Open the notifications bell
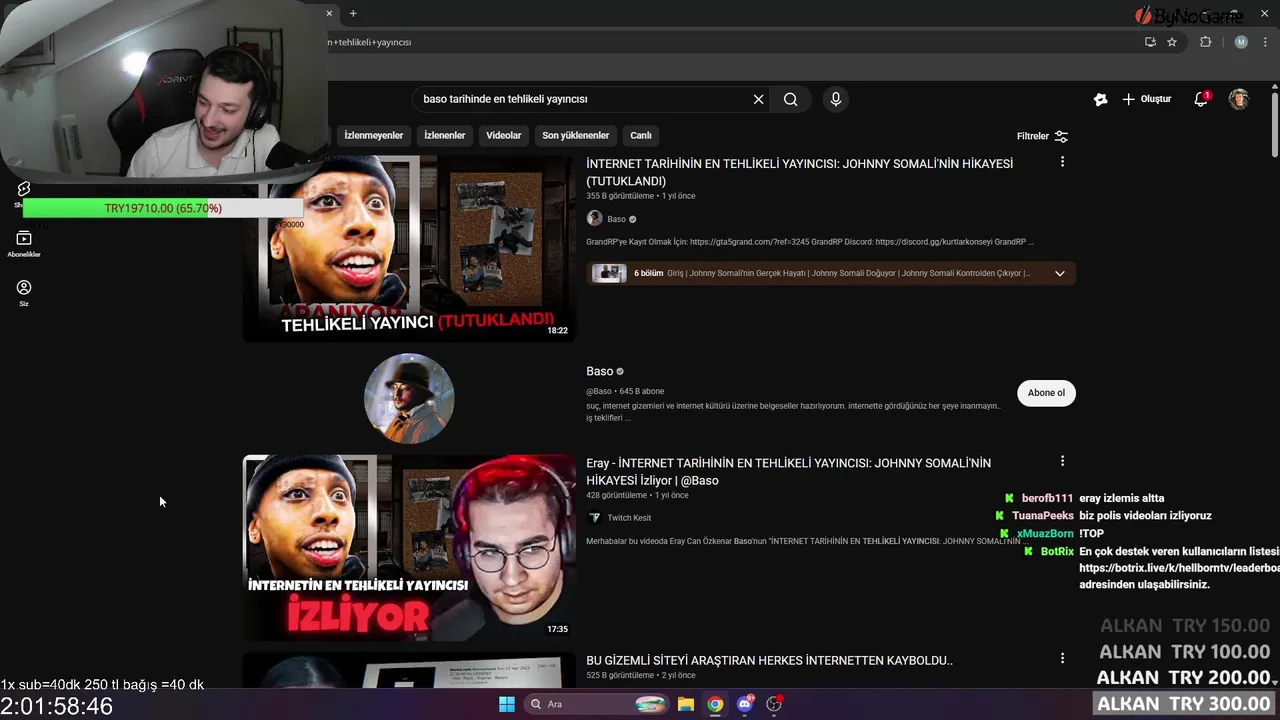1280x720 pixels. click(1202, 99)
